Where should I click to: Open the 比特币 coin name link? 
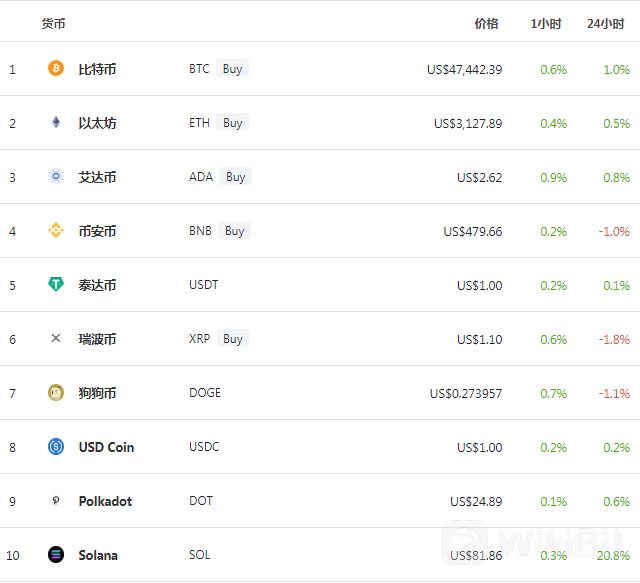pyautogui.click(x=97, y=69)
